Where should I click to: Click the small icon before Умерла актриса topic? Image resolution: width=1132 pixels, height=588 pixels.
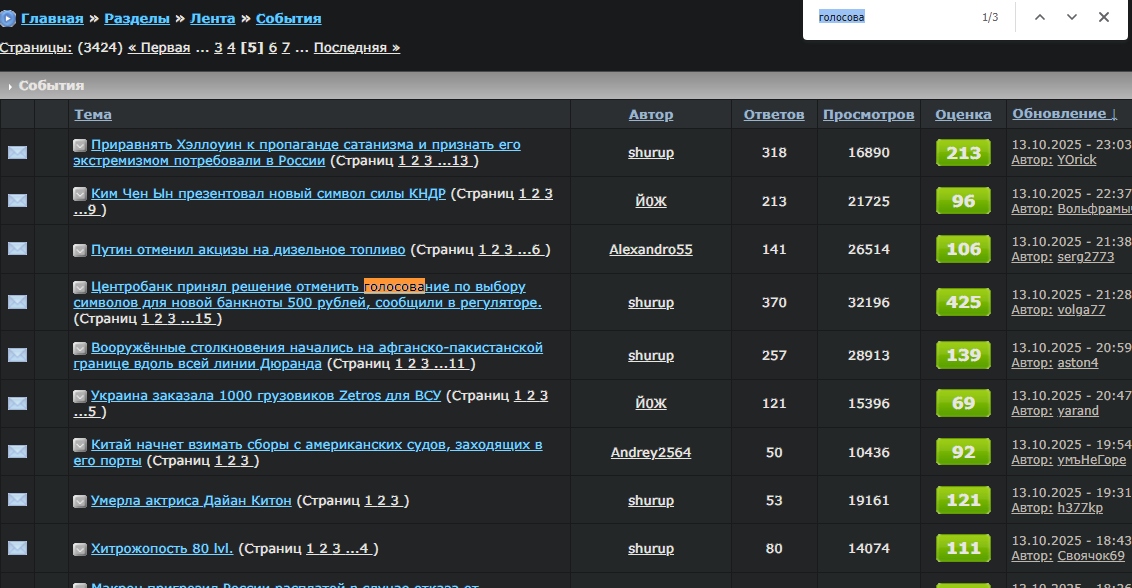(80, 501)
